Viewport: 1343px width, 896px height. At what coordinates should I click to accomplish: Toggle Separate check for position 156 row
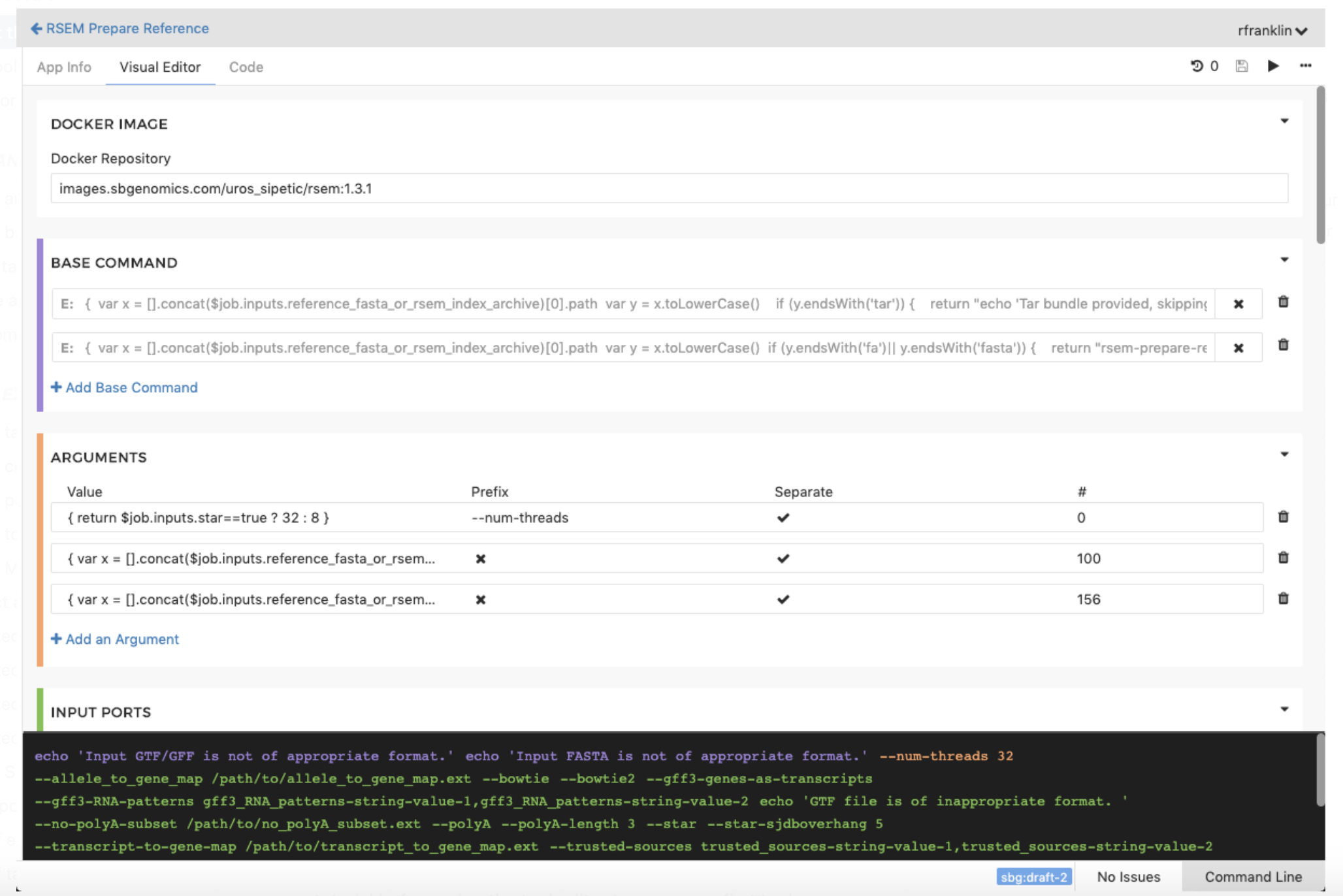tap(783, 600)
